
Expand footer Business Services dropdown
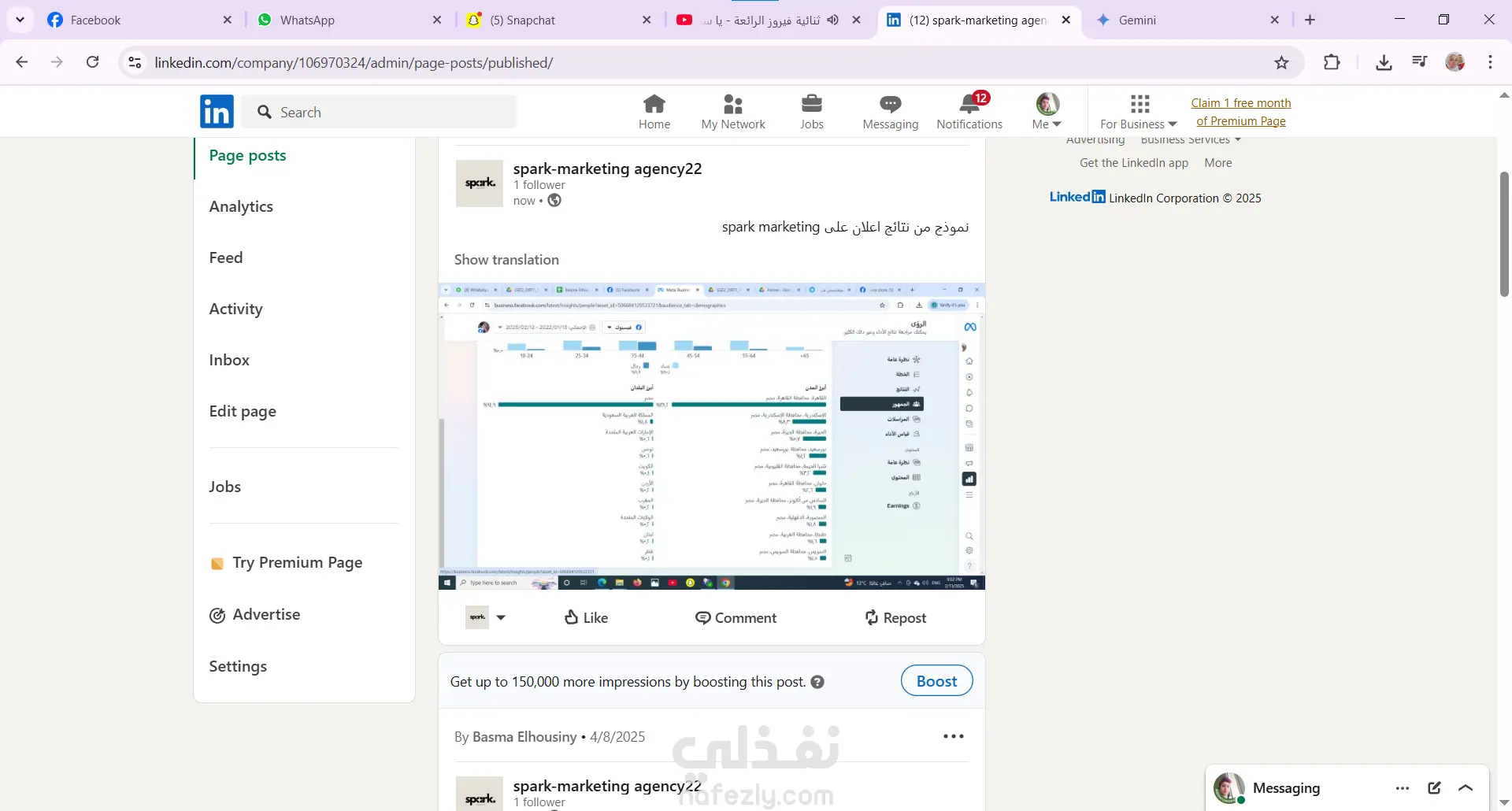pyautogui.click(x=1191, y=141)
